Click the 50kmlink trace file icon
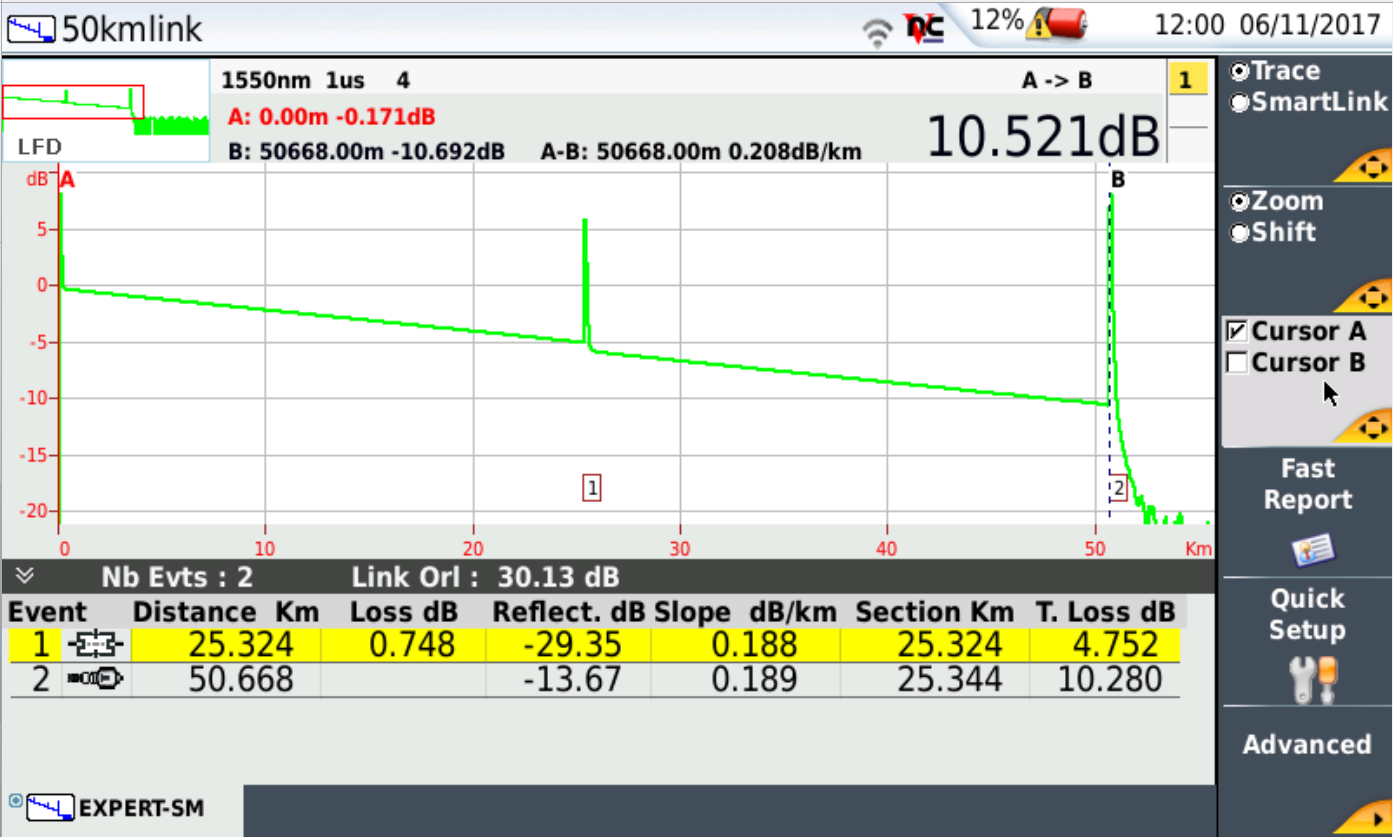This screenshot has width=1393, height=837. point(31,29)
